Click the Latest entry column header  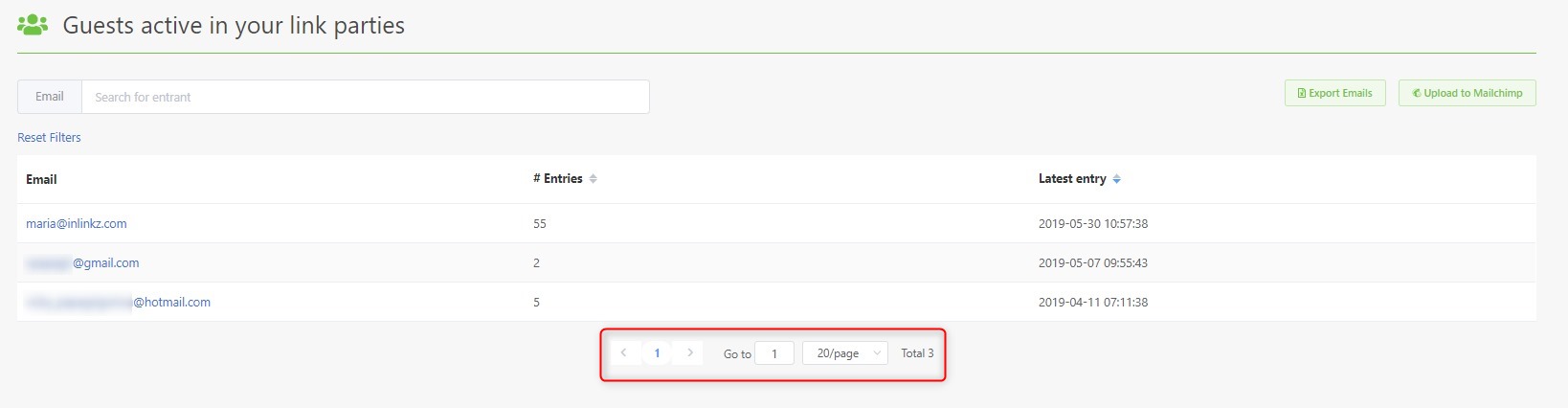[x=1072, y=179]
